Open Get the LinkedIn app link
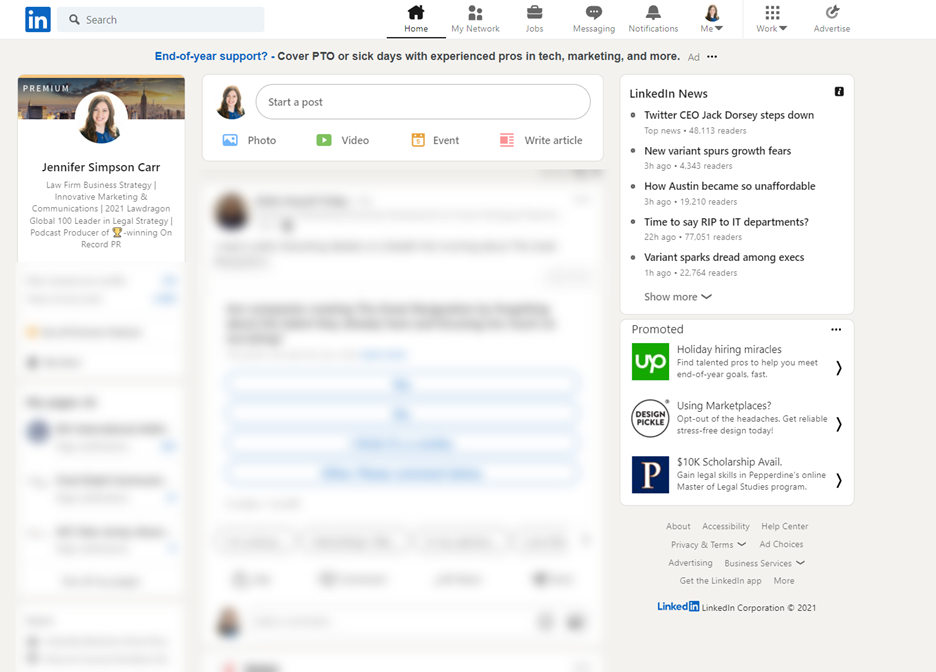 [721, 581]
